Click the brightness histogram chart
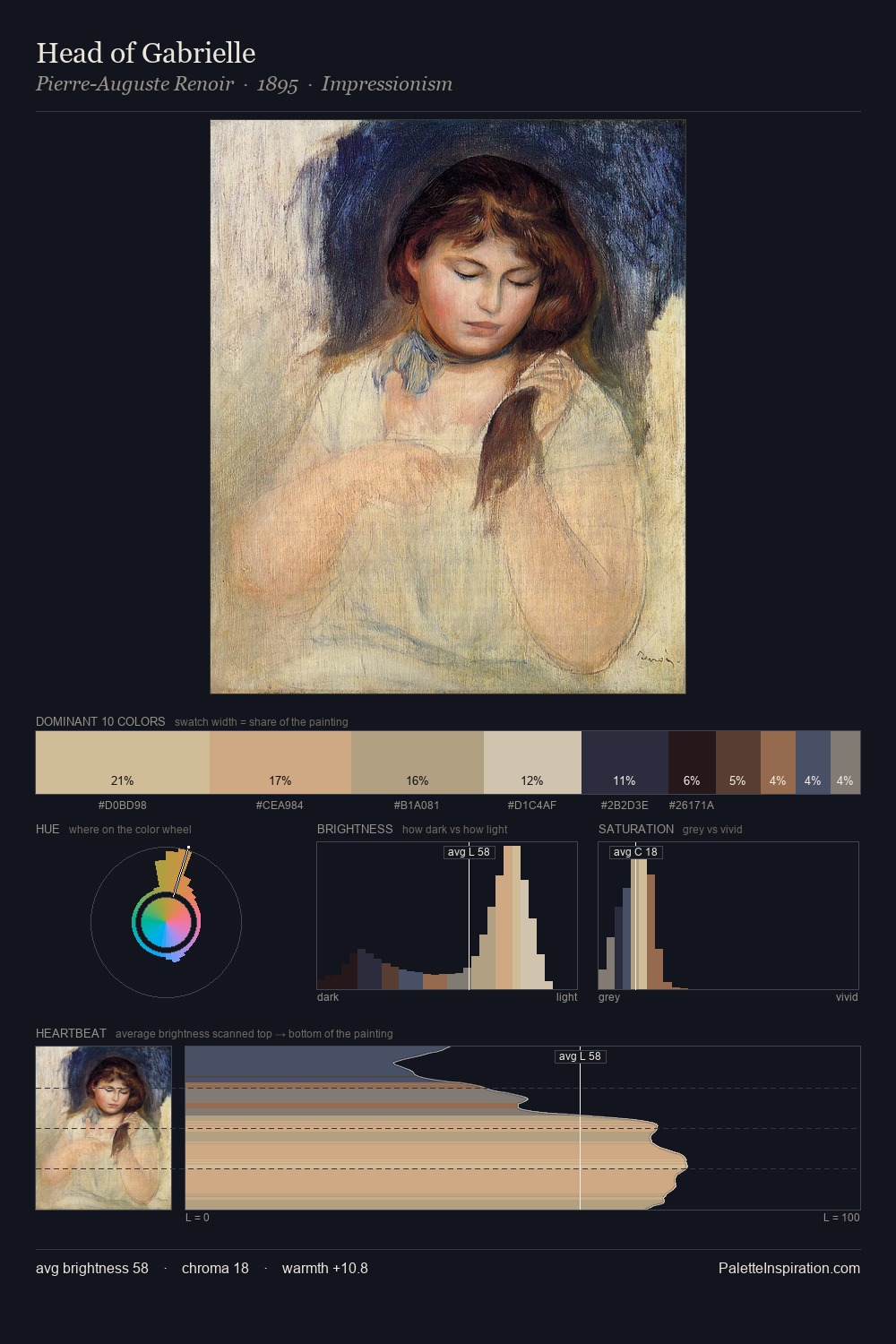The width and height of the screenshot is (896, 1344). click(x=447, y=916)
